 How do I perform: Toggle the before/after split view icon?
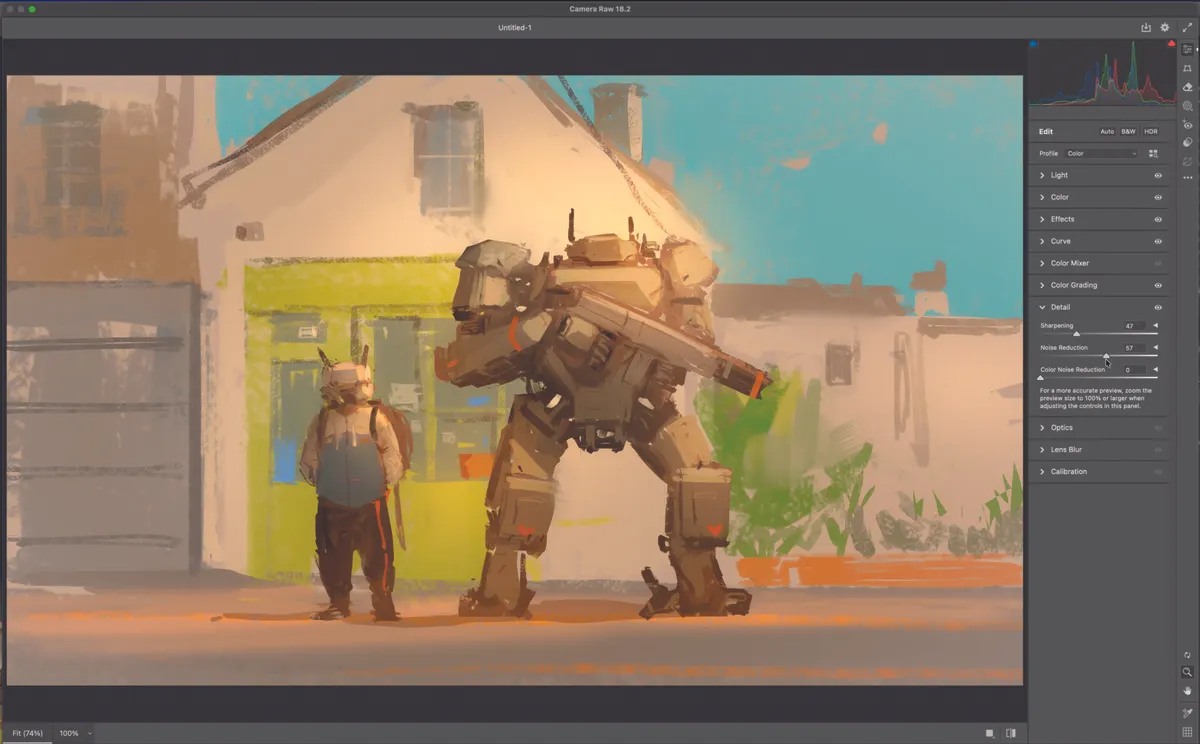(x=1011, y=733)
